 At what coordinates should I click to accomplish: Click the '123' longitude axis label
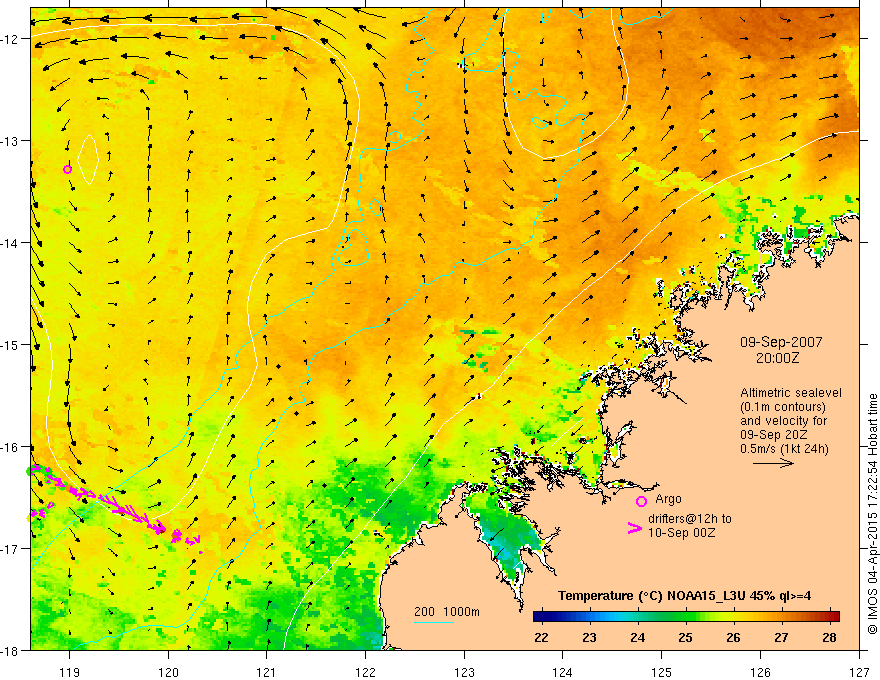(x=464, y=672)
